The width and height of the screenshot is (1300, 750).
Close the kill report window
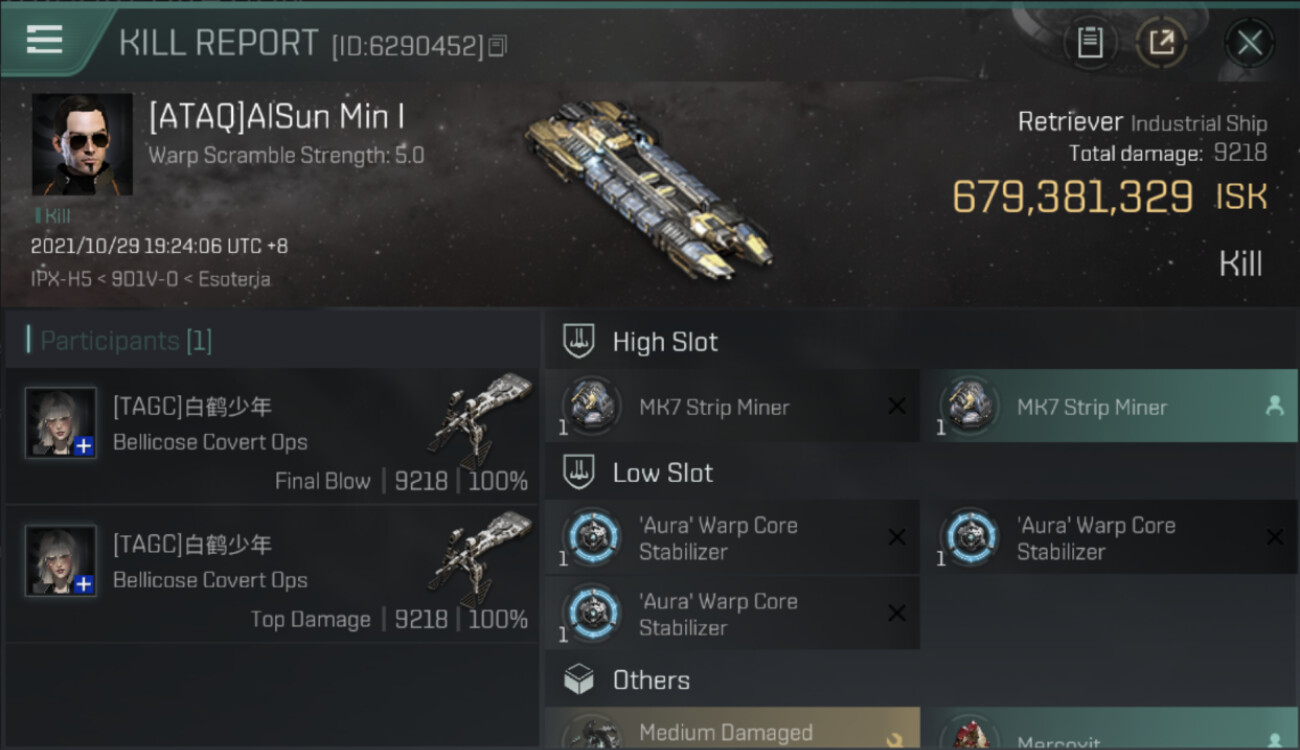click(x=1249, y=43)
